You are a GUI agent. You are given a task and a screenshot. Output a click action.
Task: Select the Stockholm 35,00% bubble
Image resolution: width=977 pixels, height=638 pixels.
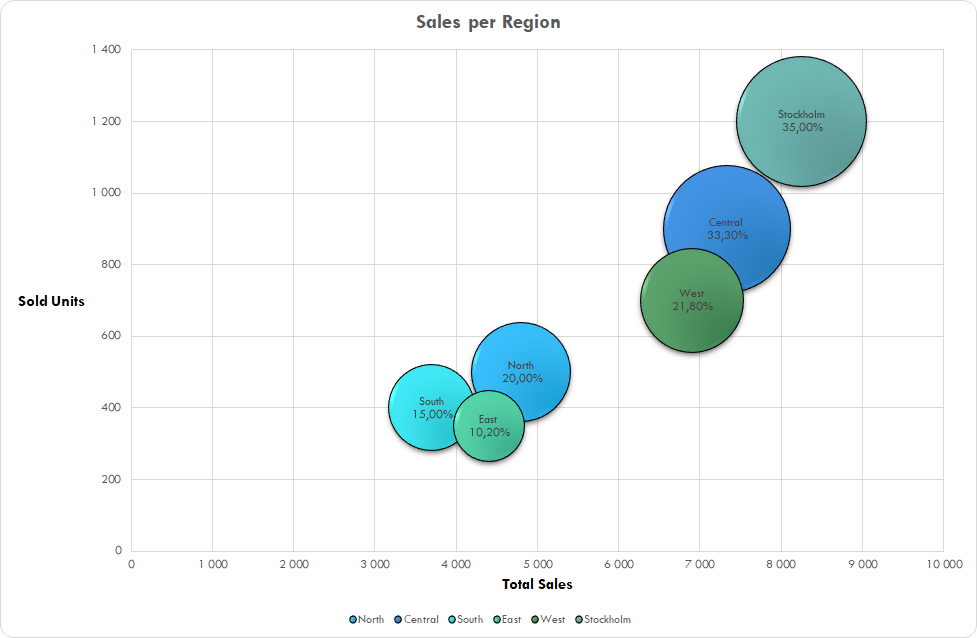click(x=801, y=120)
